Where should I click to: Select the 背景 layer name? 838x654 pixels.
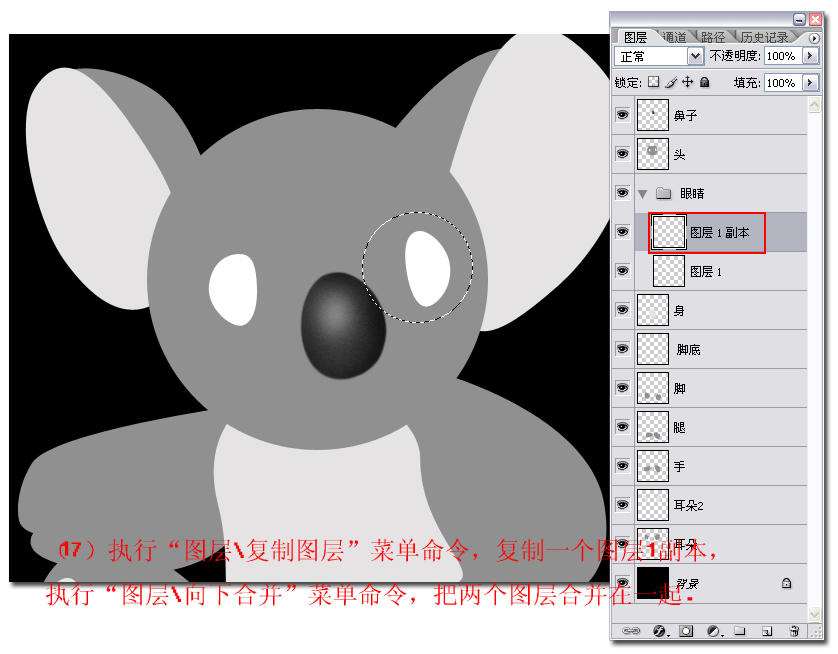click(x=686, y=583)
